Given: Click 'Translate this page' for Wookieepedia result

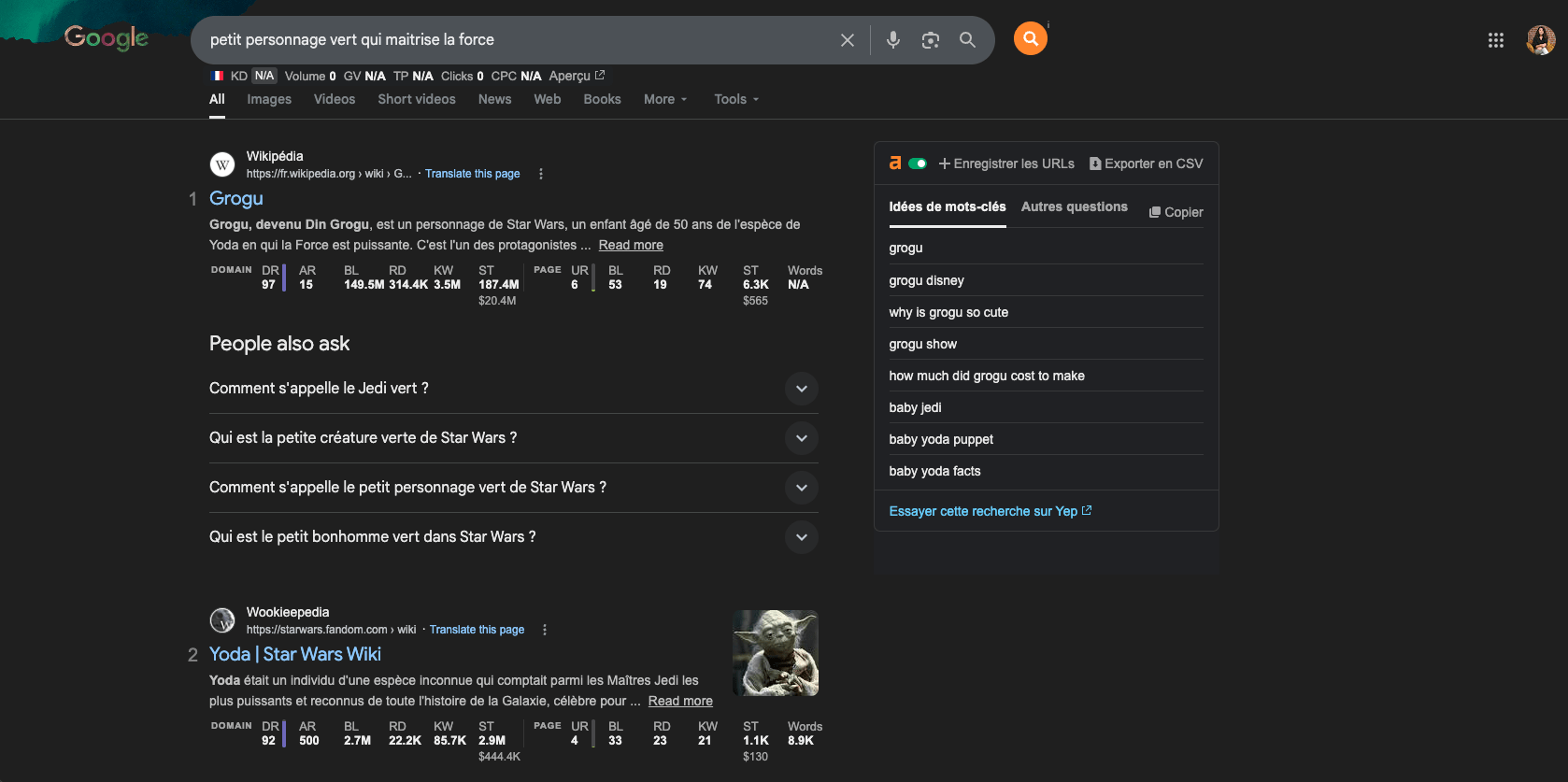Looking at the screenshot, I should click(x=477, y=630).
